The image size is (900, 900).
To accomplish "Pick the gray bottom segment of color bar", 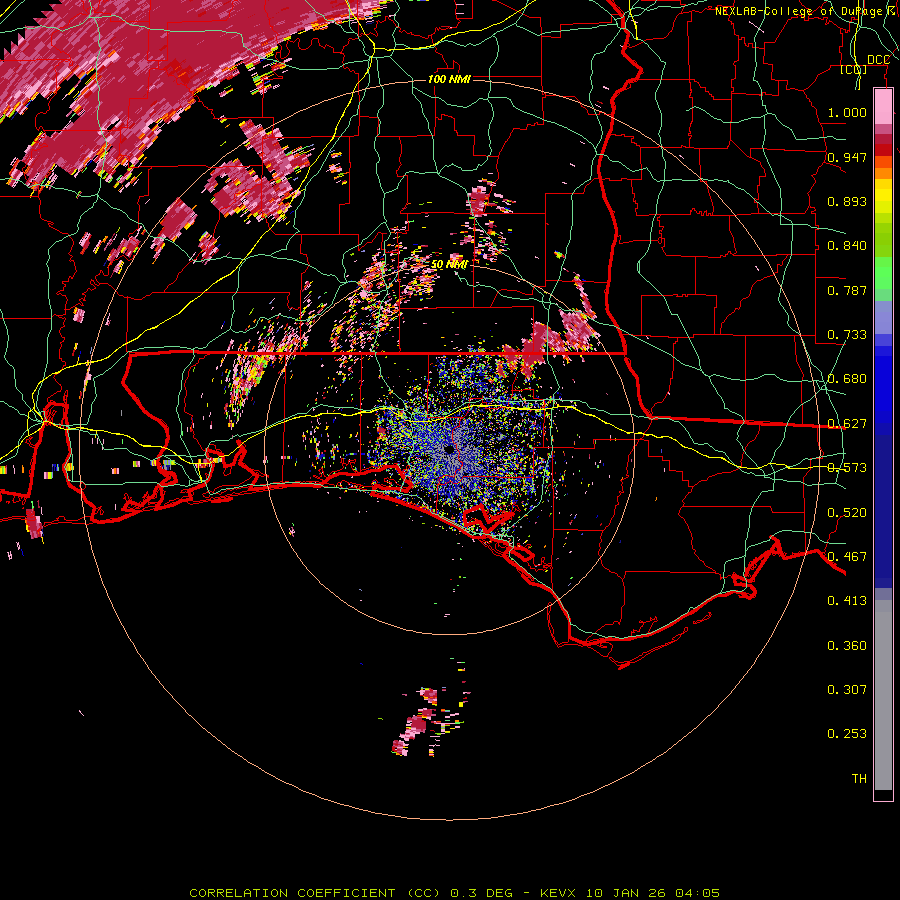I will pyautogui.click(x=883, y=695).
